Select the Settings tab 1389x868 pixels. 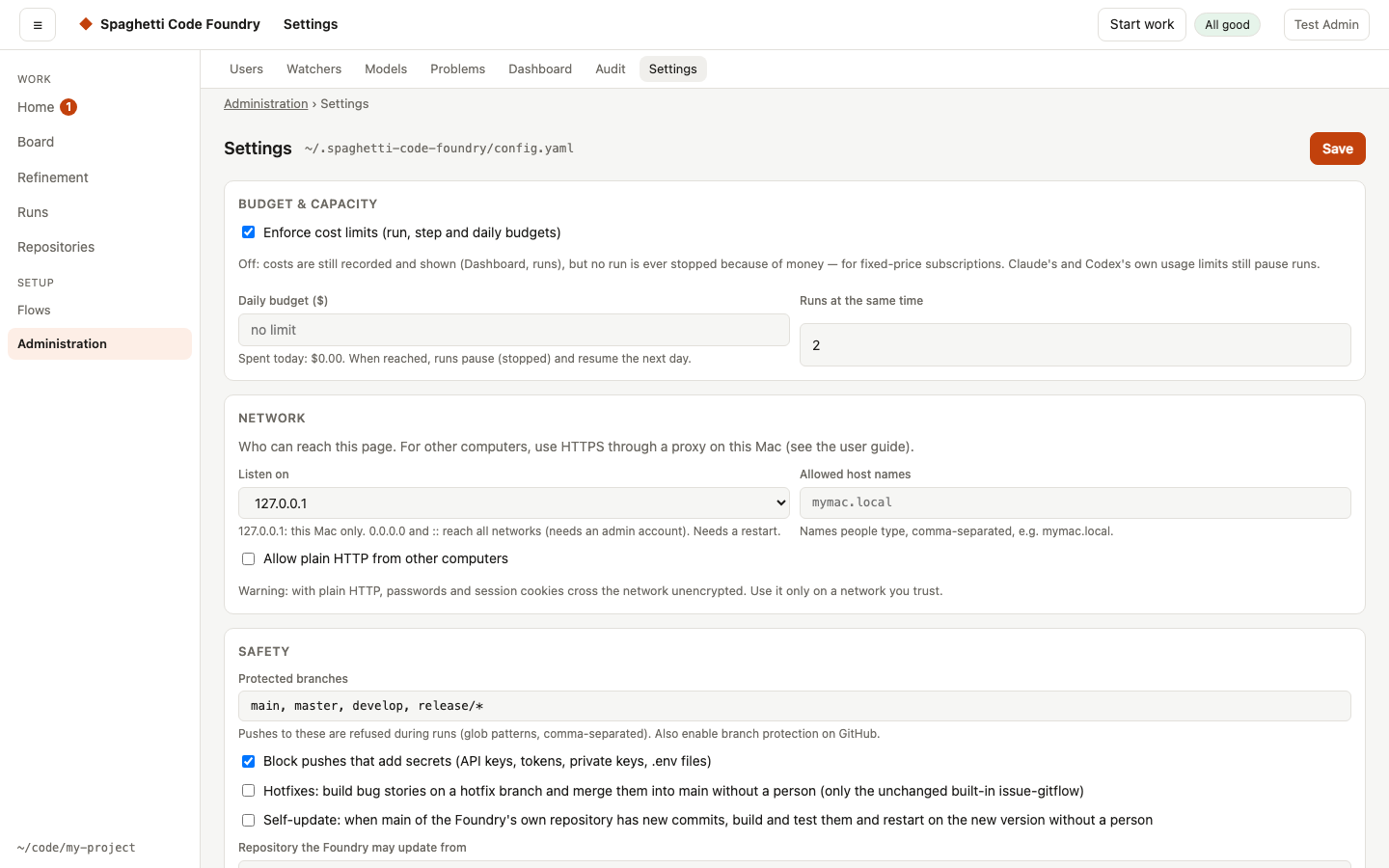pos(673,69)
